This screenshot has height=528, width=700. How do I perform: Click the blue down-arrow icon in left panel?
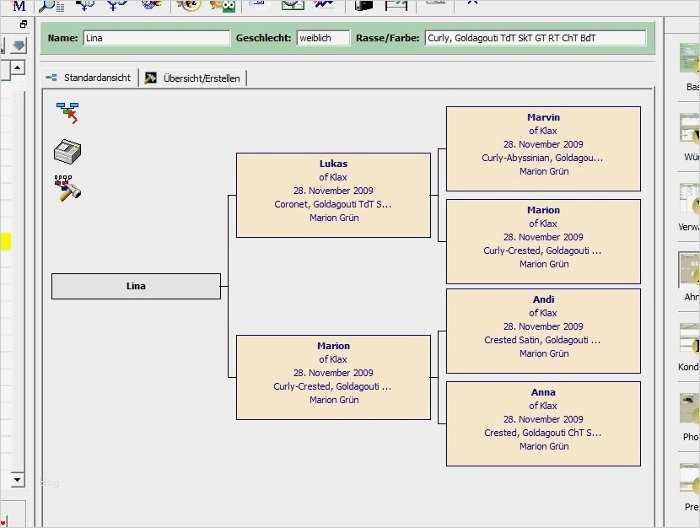pos(18,46)
